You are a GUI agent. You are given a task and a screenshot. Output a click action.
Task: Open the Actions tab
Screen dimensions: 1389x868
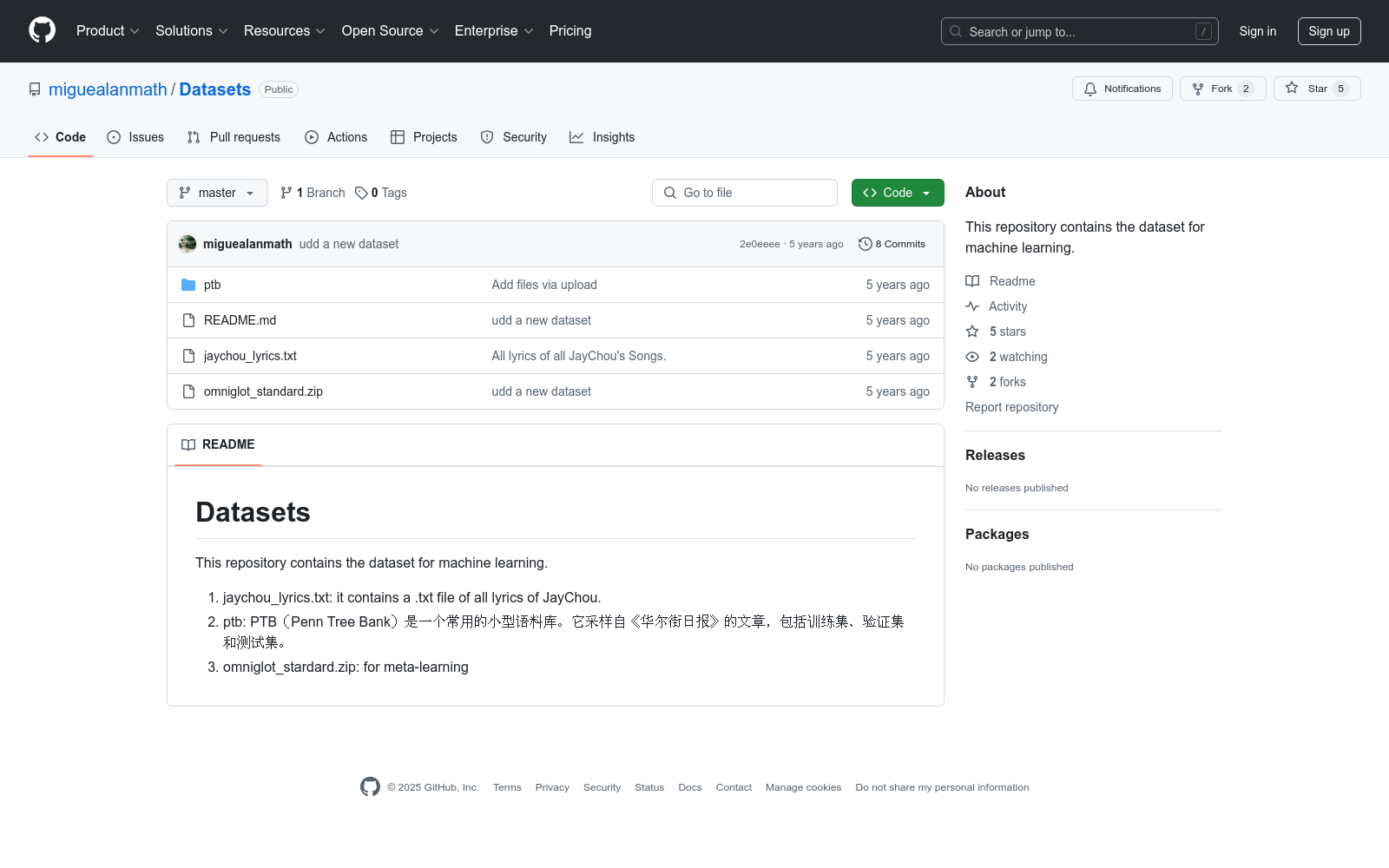[336, 137]
